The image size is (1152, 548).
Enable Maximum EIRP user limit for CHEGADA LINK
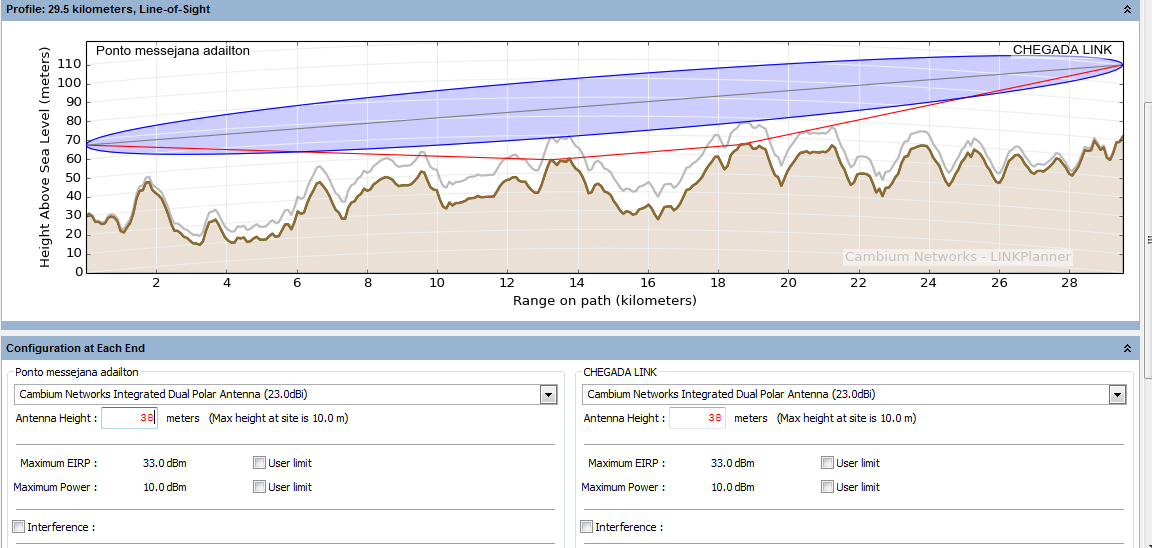827,463
